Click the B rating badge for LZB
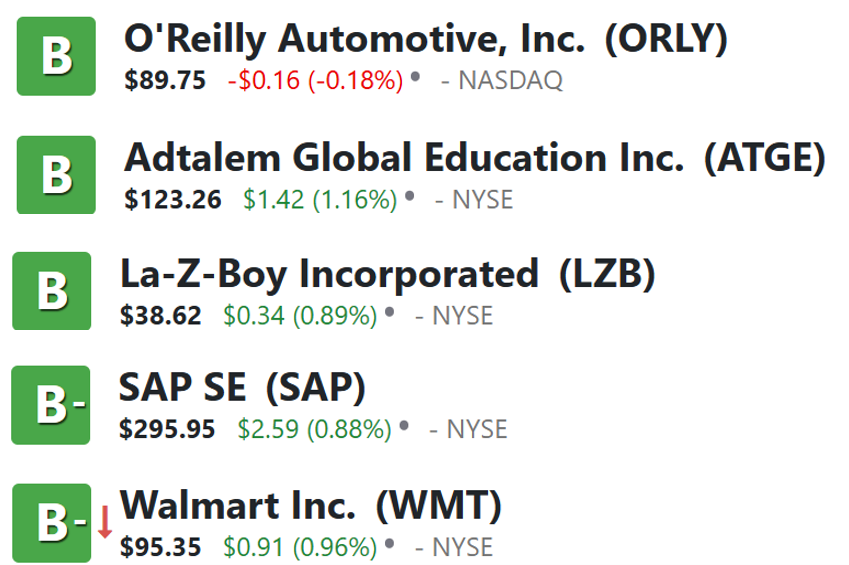This screenshot has height=565, width=849. [x=52, y=291]
